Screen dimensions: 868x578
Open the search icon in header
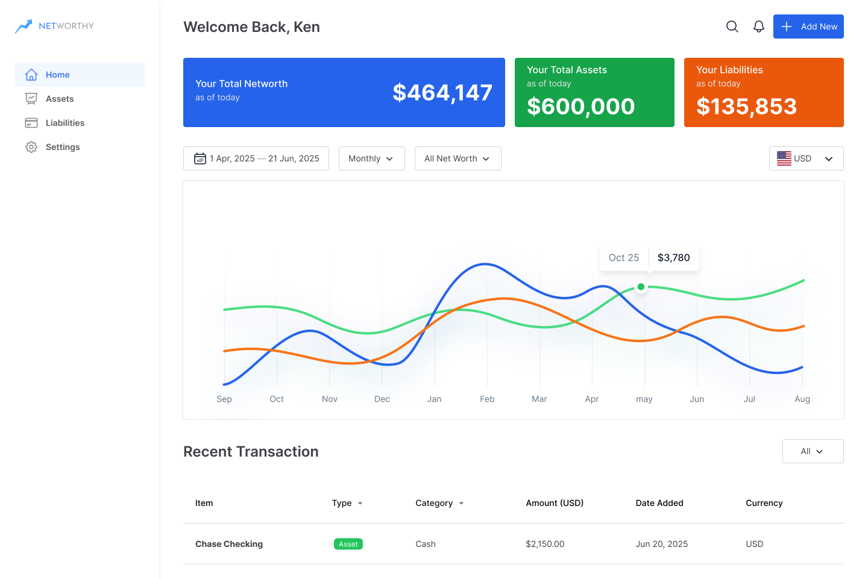732,27
